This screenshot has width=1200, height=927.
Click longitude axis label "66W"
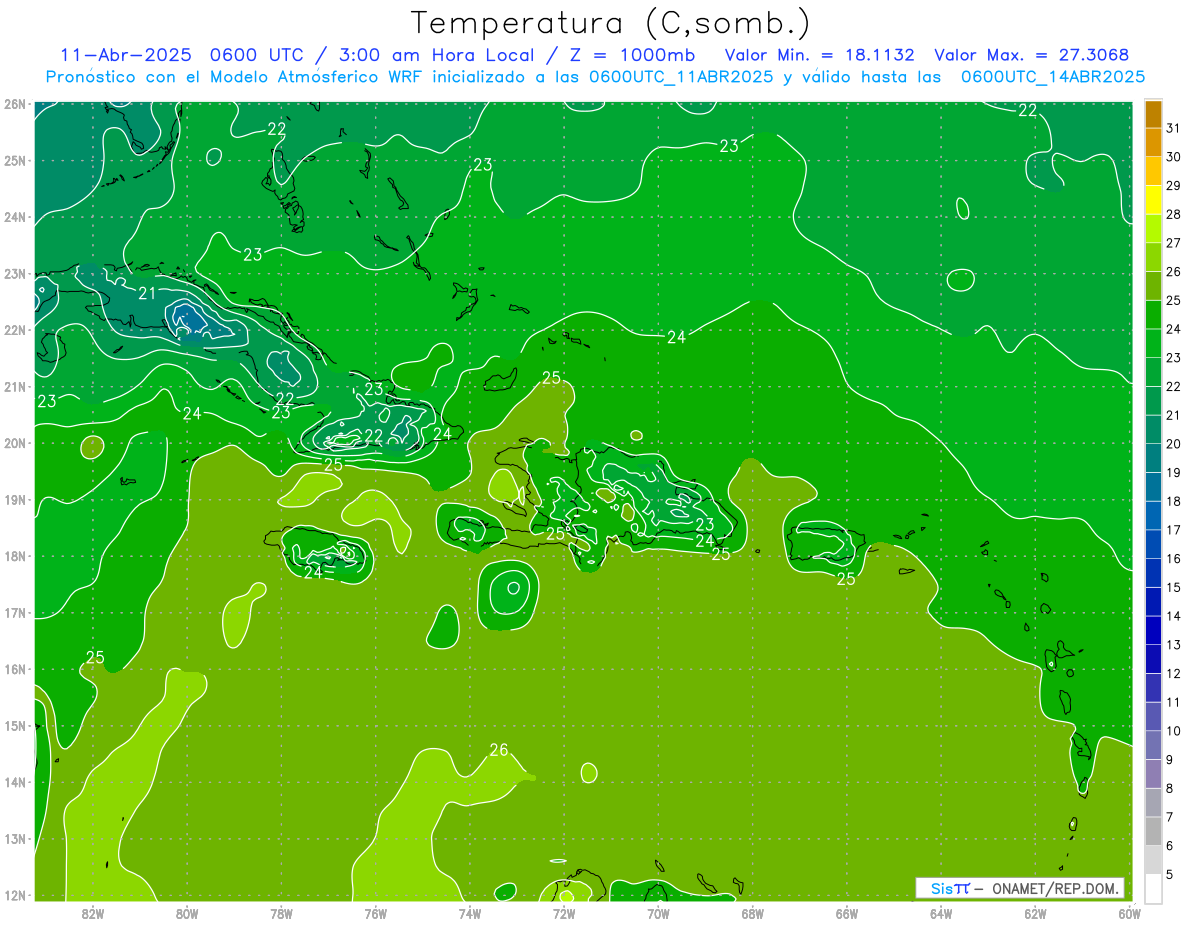tap(846, 913)
